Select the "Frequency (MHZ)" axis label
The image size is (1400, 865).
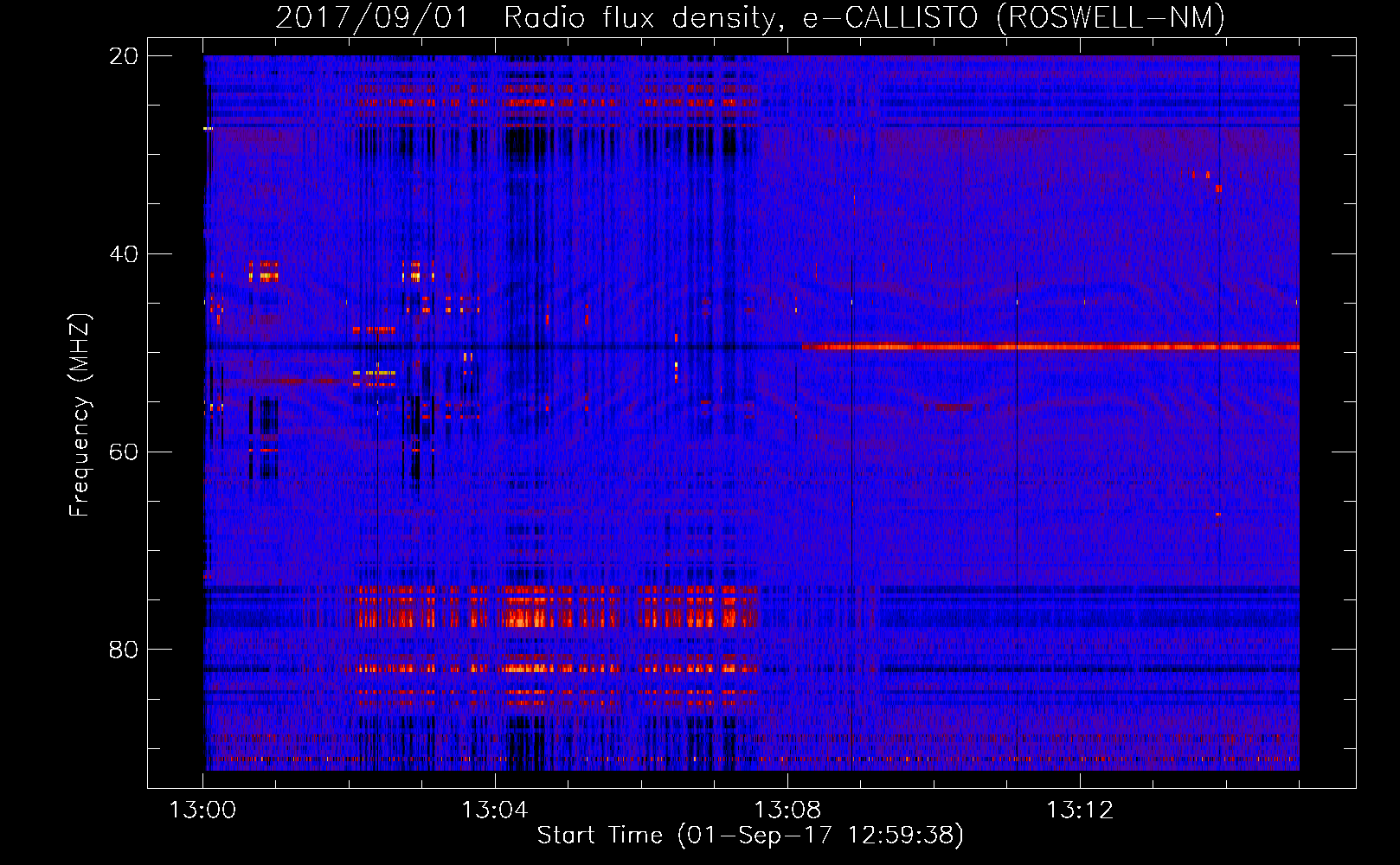80,415
